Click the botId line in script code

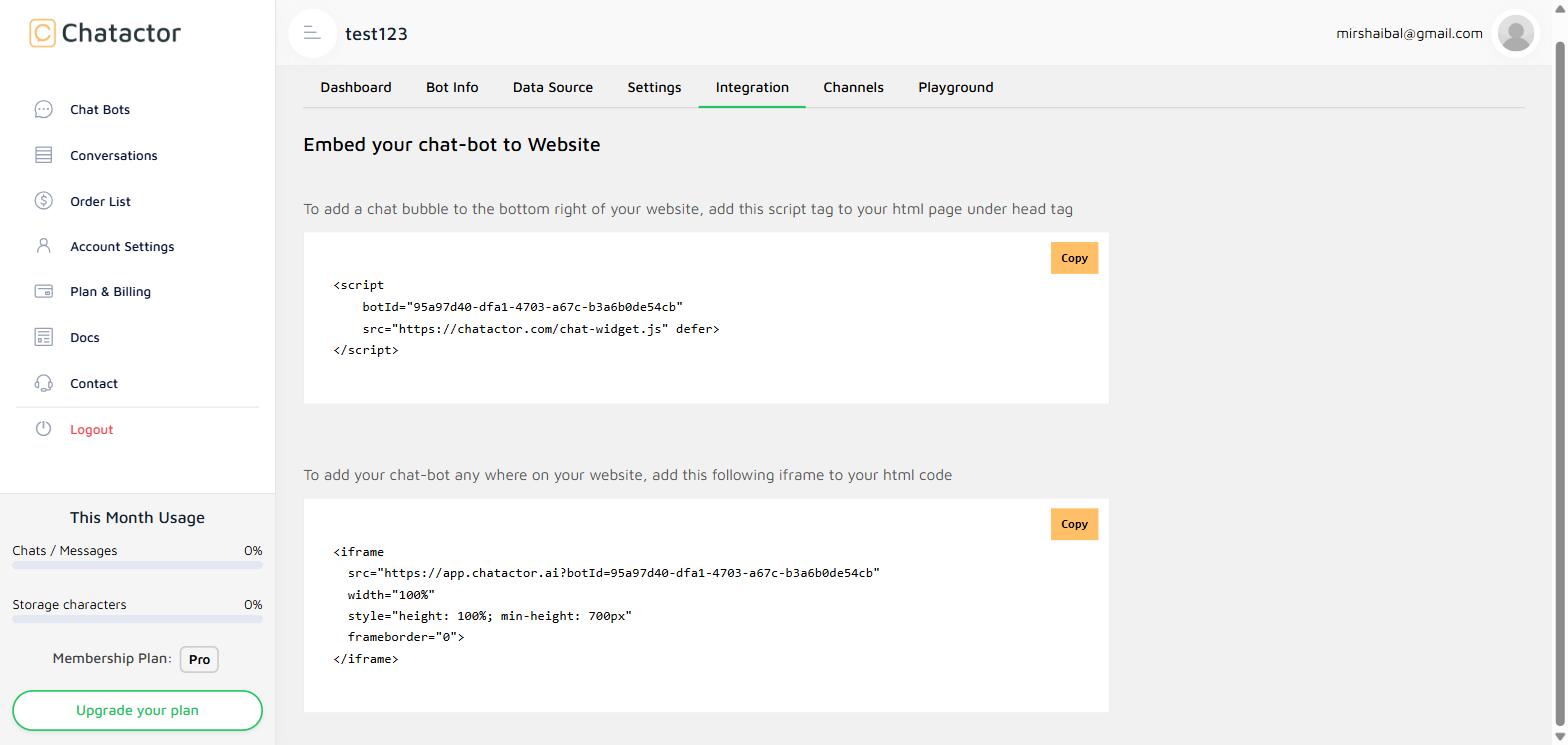(x=522, y=307)
